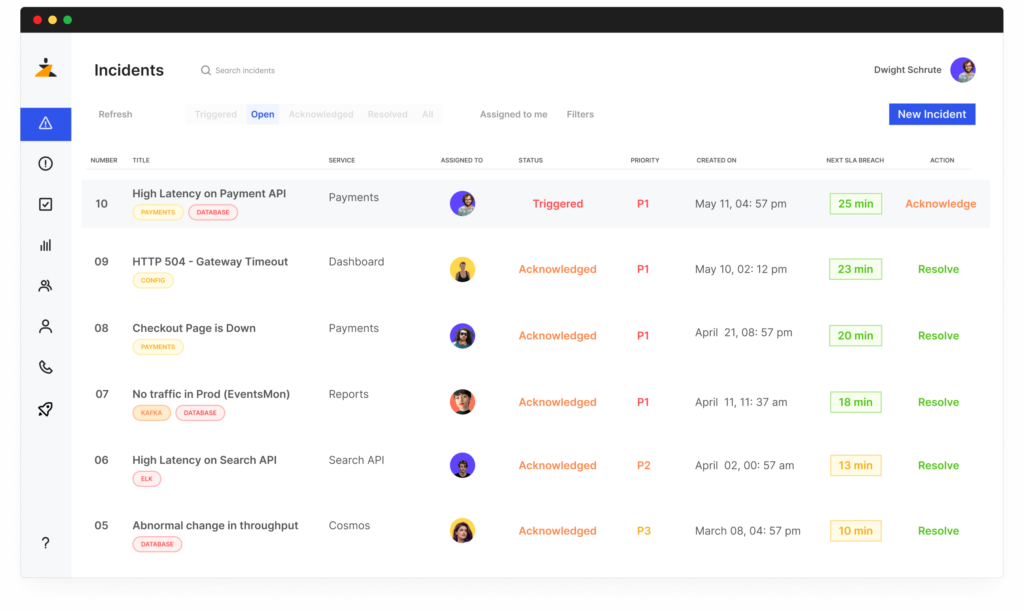The height and width of the screenshot is (612, 1024).
Task: Click PAYMENTS tag on incident 08
Action: [158, 347]
